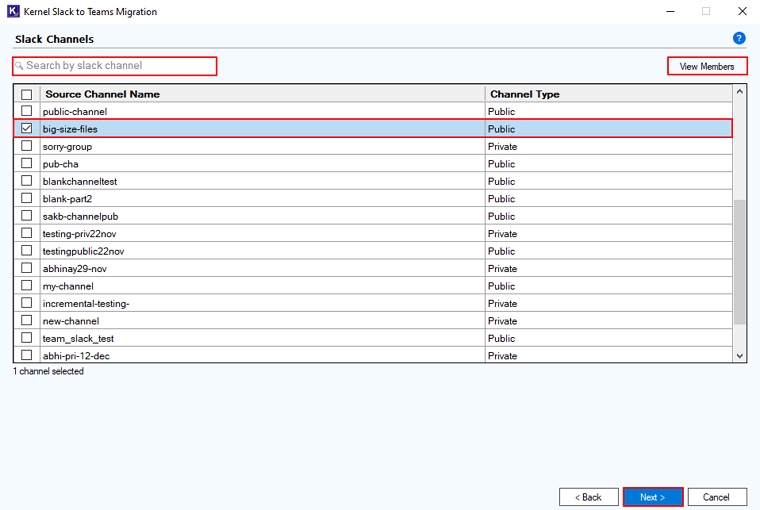The height and width of the screenshot is (510, 760).
Task: Select the big-size-files channel name
Action: 70,129
